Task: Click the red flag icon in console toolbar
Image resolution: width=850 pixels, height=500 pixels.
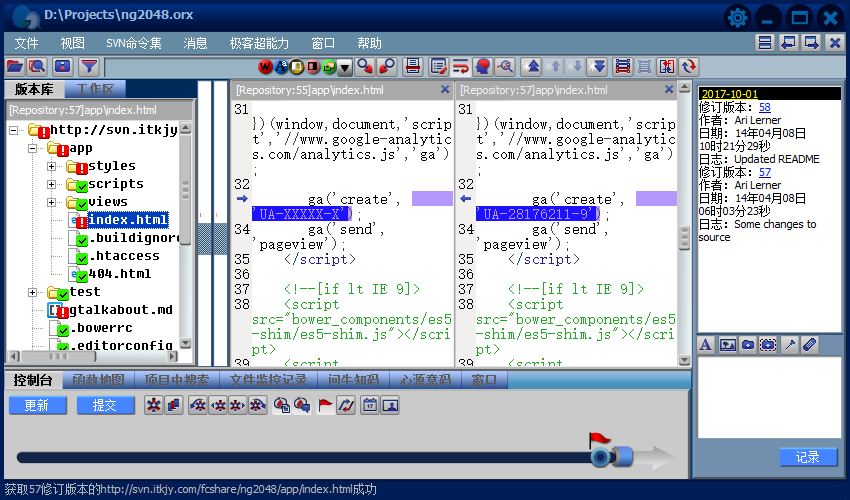Action: click(x=325, y=405)
